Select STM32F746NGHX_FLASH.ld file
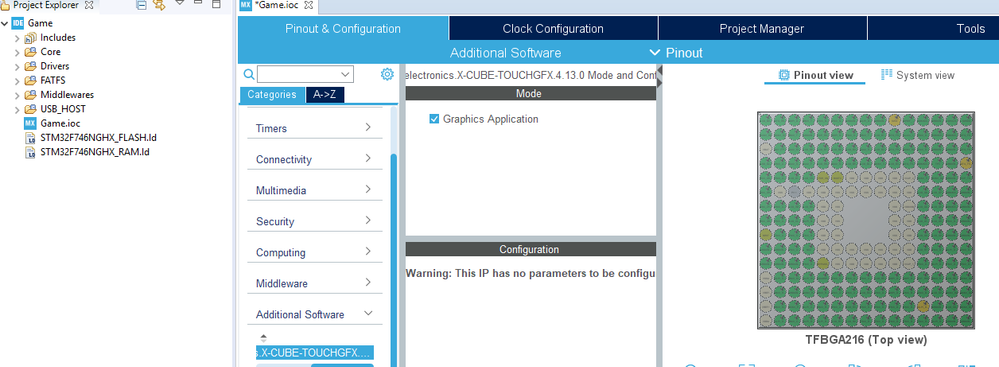The width and height of the screenshot is (999, 367). pyautogui.click(x=90, y=138)
